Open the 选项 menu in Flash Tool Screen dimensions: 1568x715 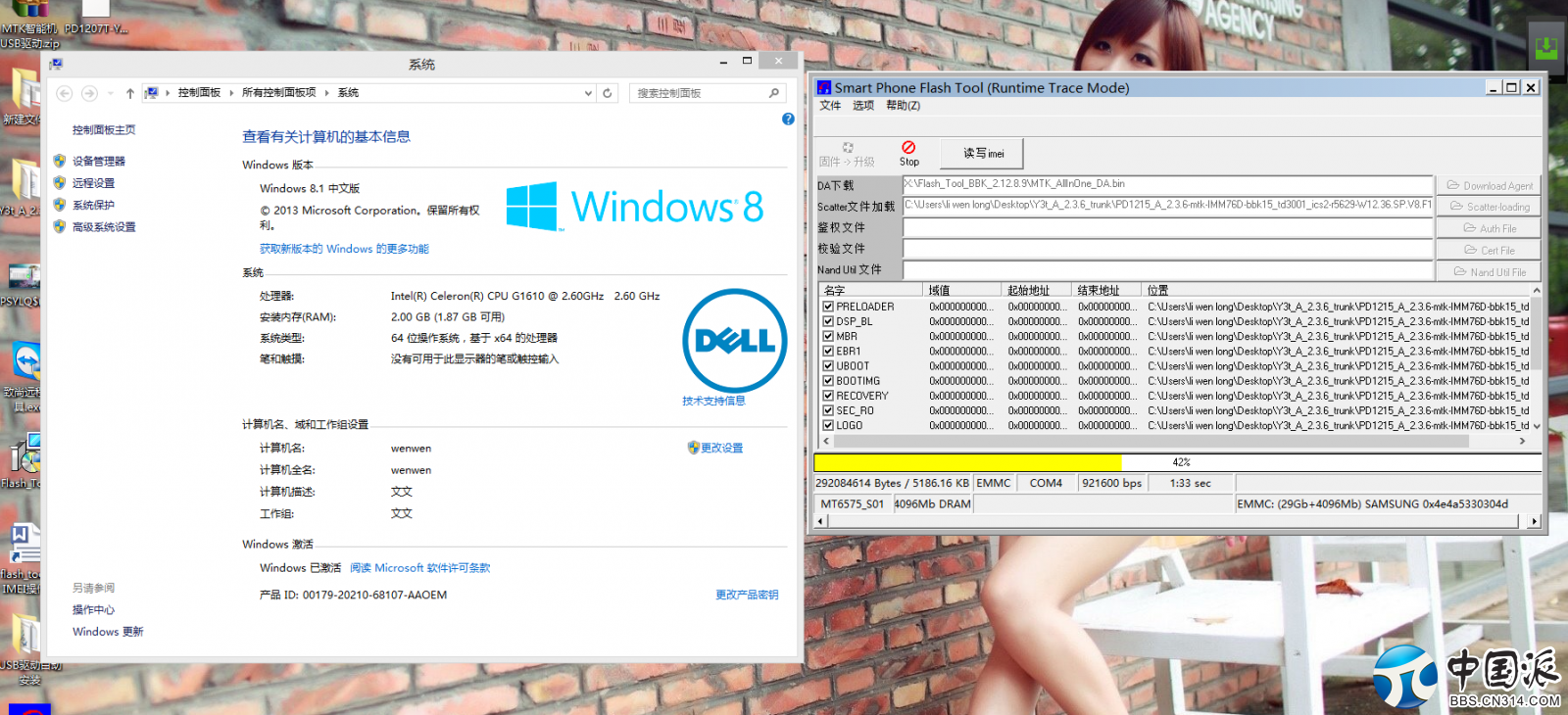862,106
